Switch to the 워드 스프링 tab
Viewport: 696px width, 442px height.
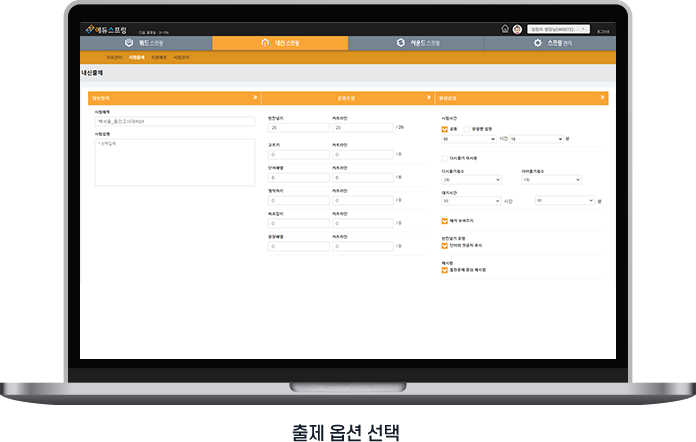point(146,43)
